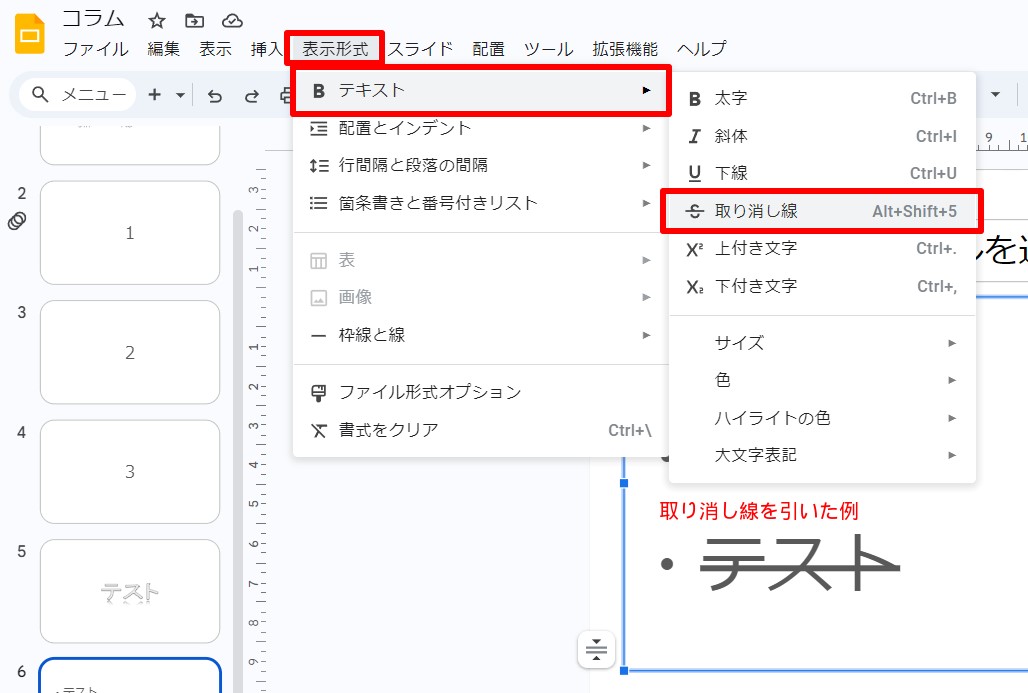Click the red 取り消し線を引いた例 text
Image resolution: width=1028 pixels, height=693 pixels.
[759, 511]
